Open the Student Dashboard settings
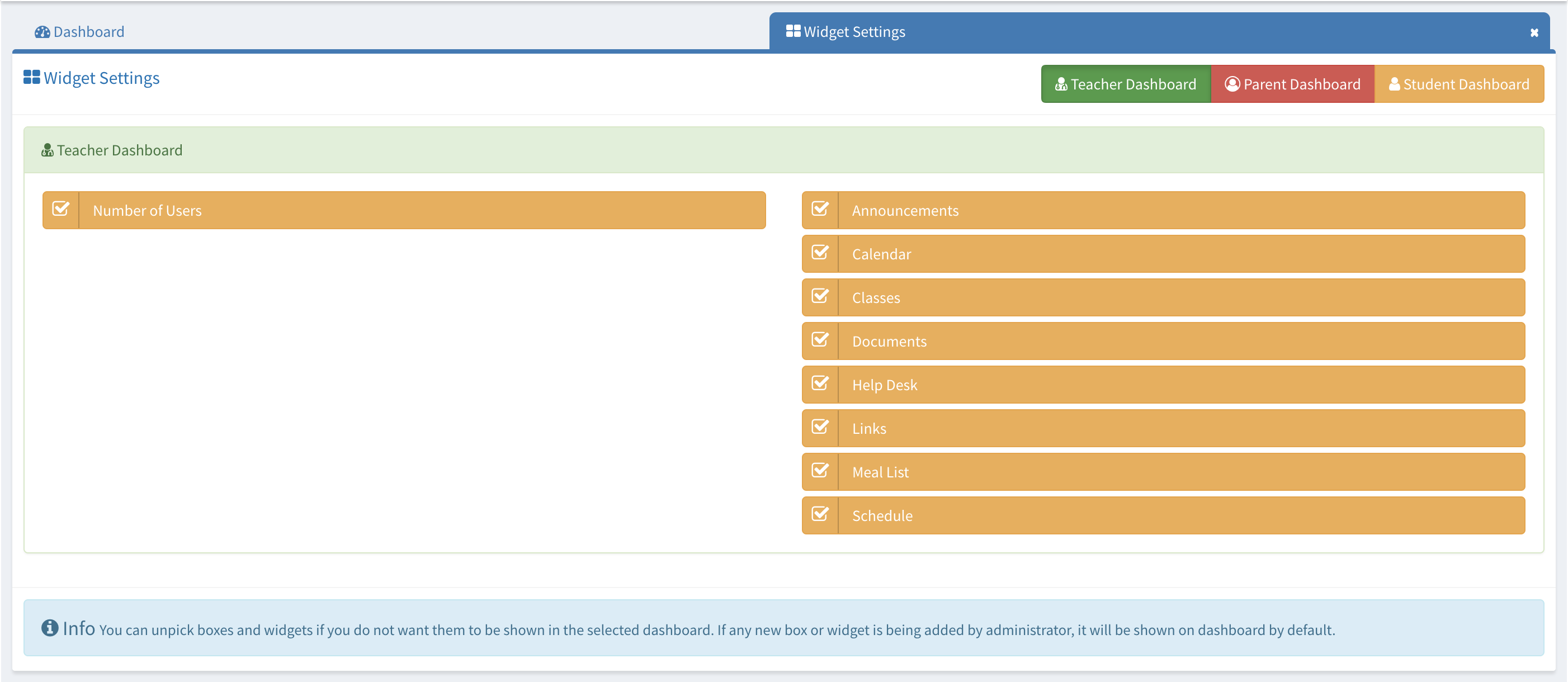 tap(1458, 84)
